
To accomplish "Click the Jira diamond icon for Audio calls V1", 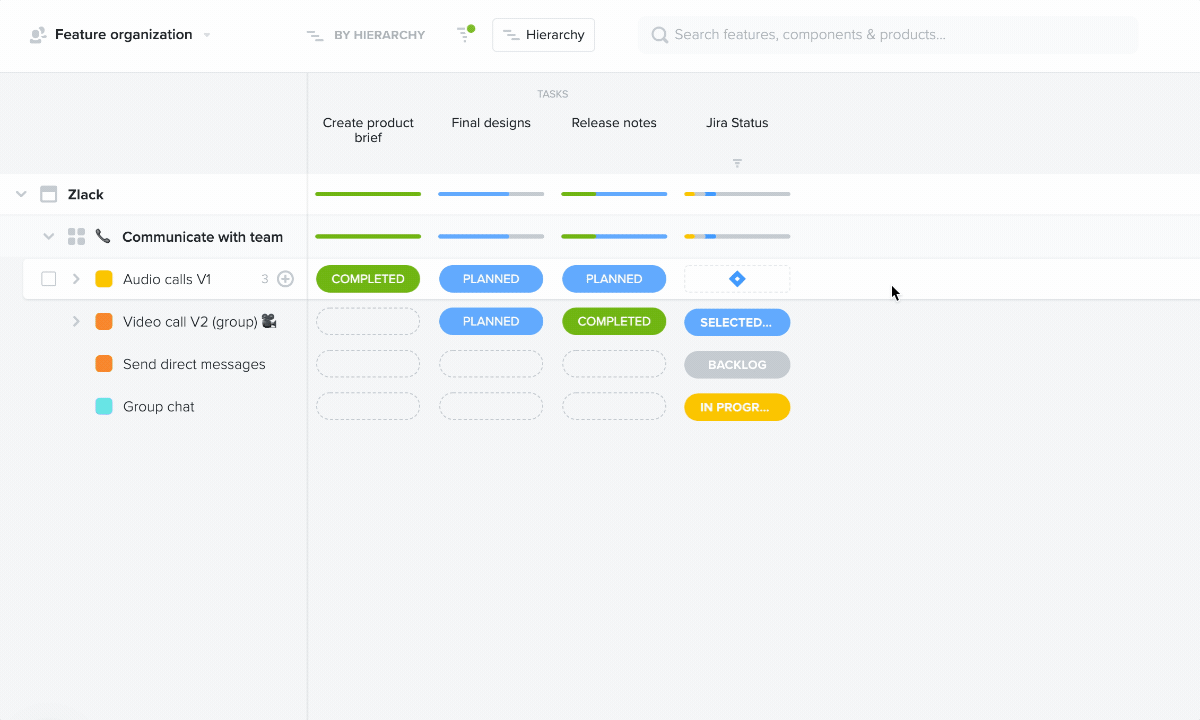I will click(x=737, y=279).
